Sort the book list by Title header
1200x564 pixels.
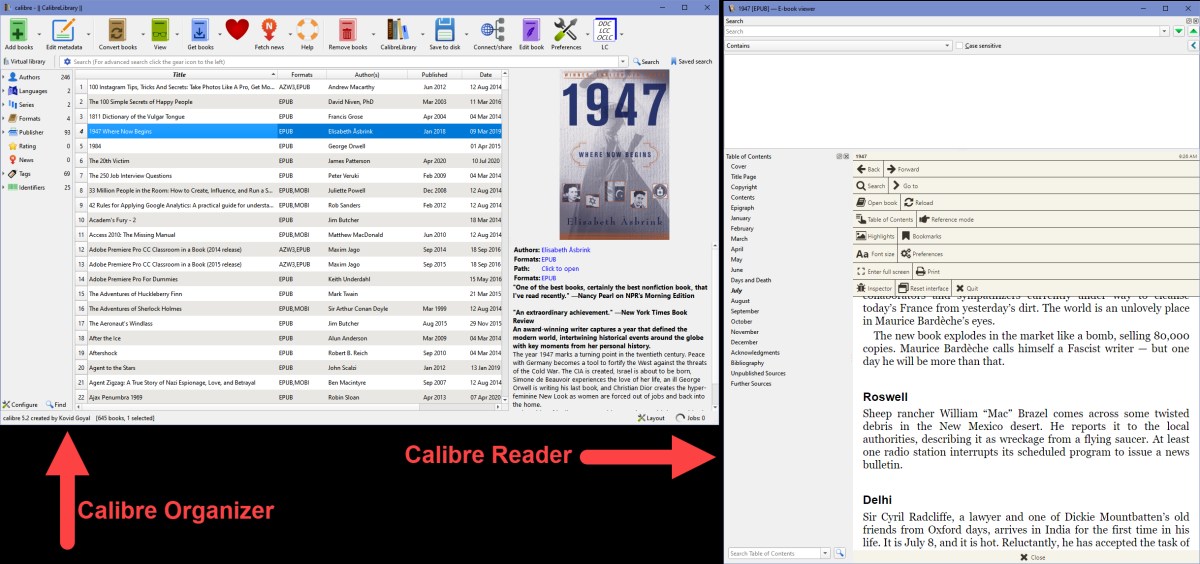tap(178, 74)
